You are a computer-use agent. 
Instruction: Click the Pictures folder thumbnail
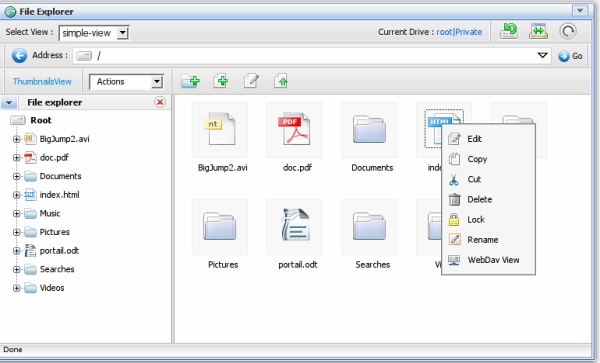tap(220, 227)
